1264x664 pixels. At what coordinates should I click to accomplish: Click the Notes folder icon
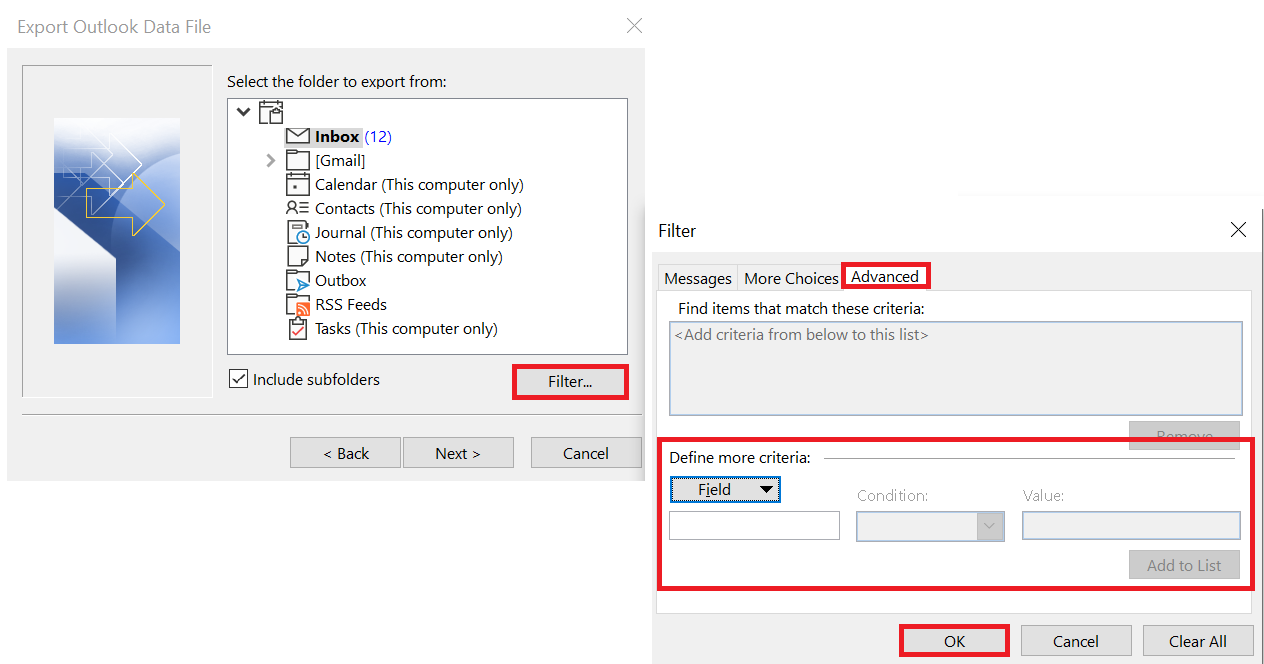coord(297,256)
